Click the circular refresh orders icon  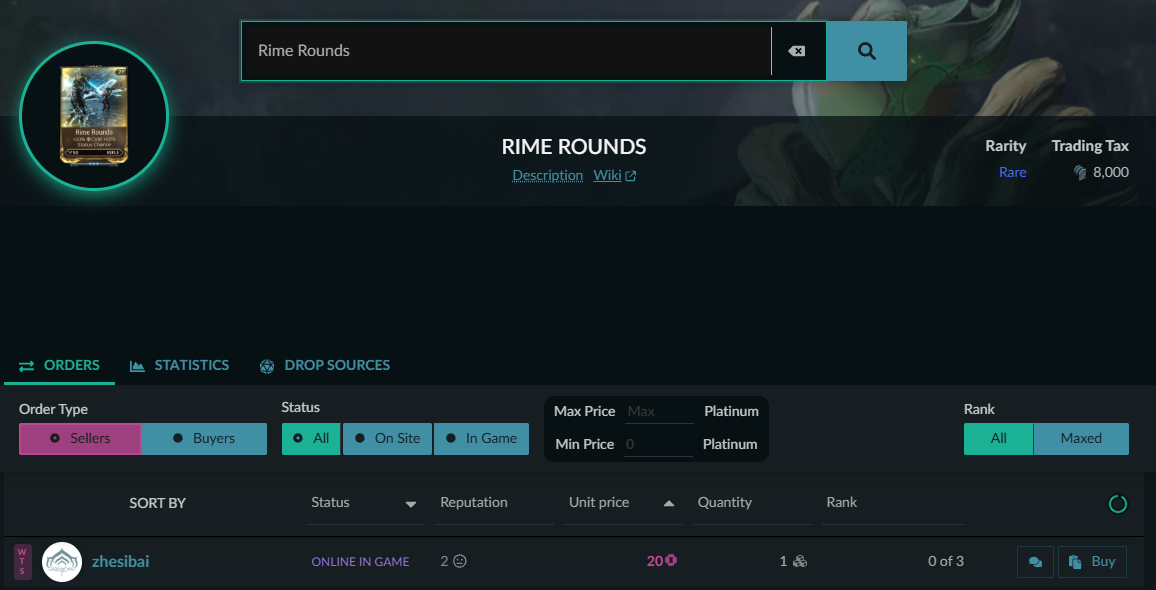tap(1118, 504)
